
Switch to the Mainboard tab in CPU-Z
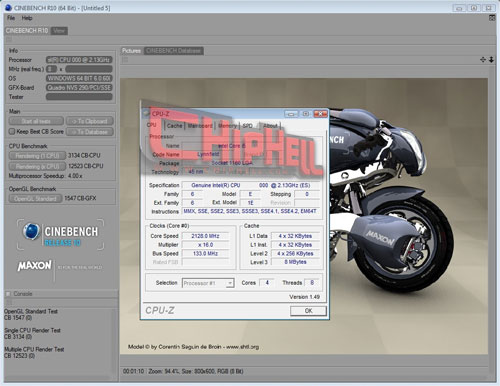(200, 126)
